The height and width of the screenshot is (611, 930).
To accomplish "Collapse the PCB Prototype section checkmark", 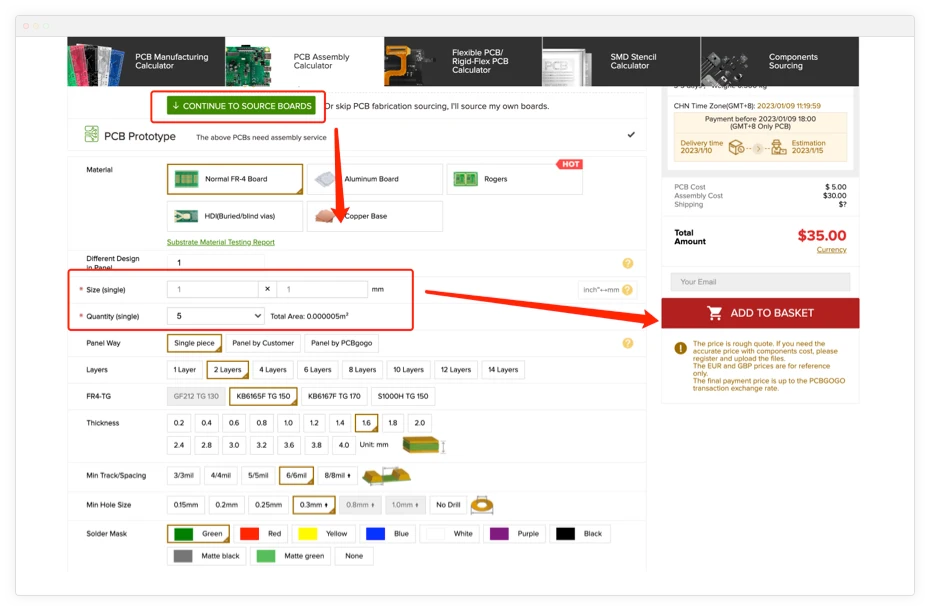I will (631, 135).
